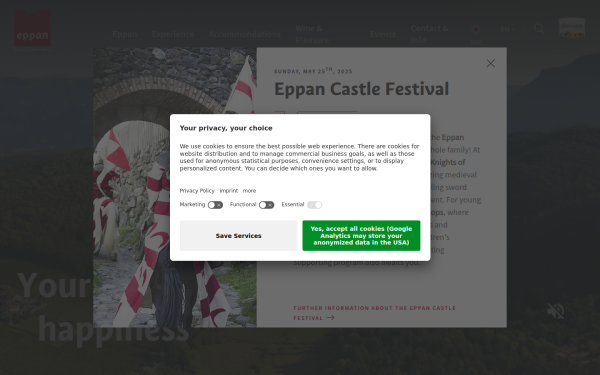Click the Essential cookies switch
The width and height of the screenshot is (600, 375).
point(315,205)
